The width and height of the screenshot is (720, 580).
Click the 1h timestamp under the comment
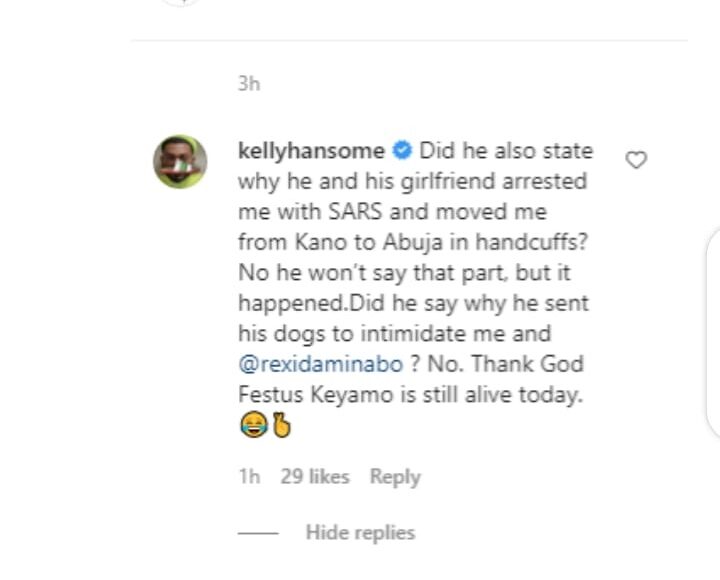click(x=249, y=477)
